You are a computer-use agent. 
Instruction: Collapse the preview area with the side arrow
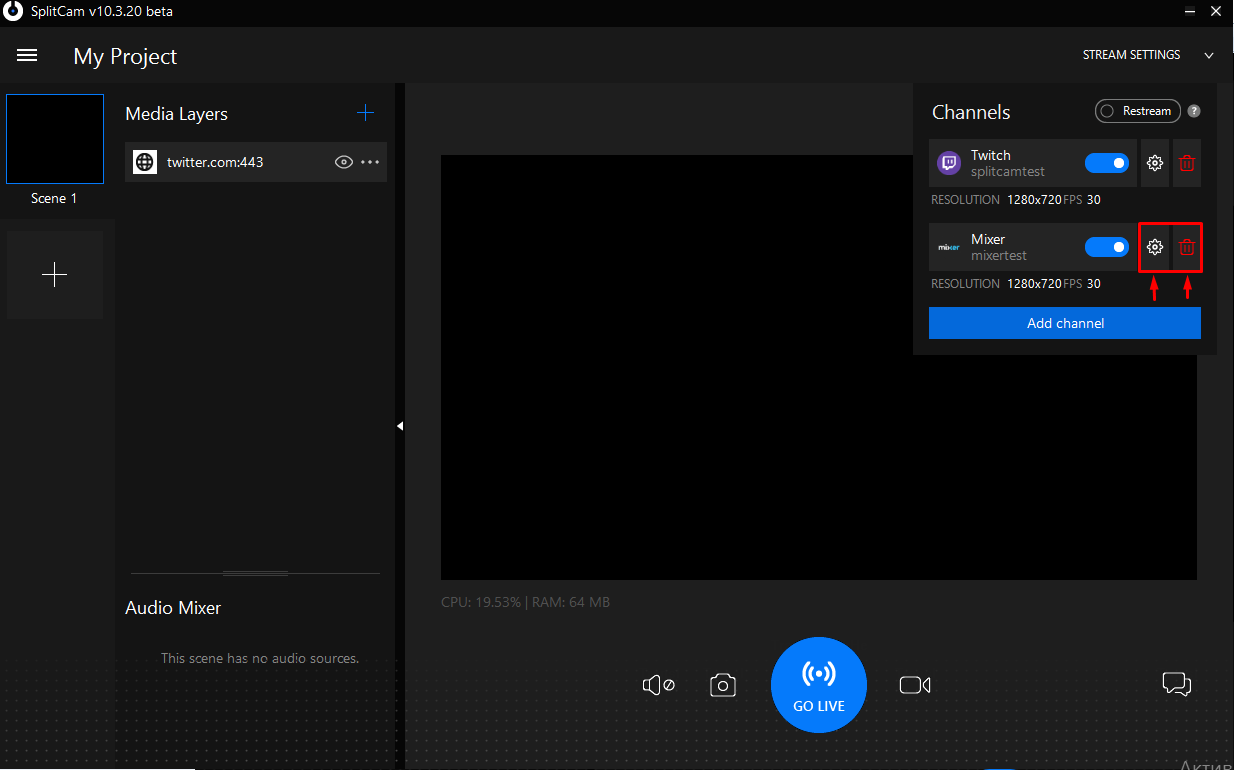401,424
